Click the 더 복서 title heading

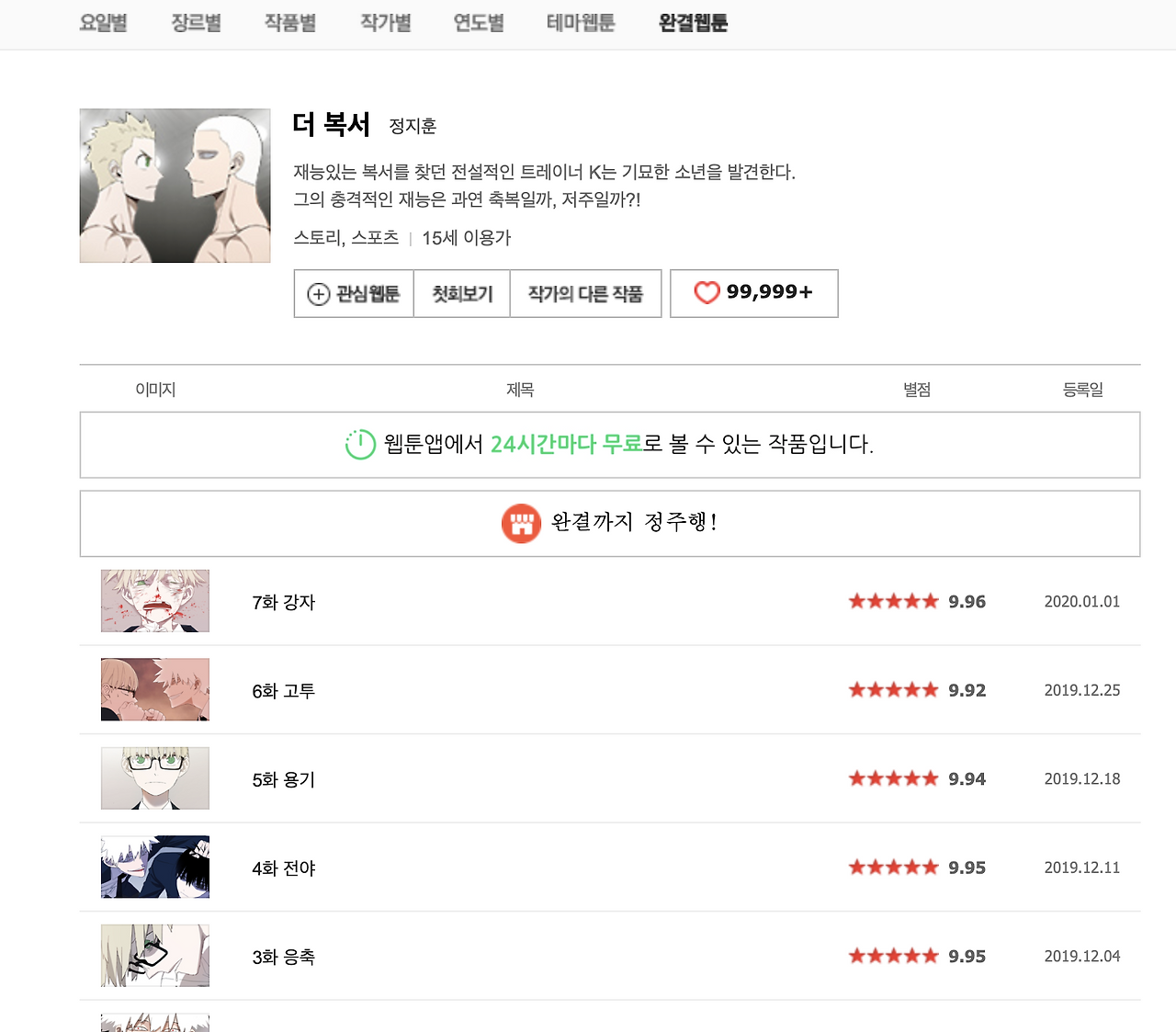point(332,125)
